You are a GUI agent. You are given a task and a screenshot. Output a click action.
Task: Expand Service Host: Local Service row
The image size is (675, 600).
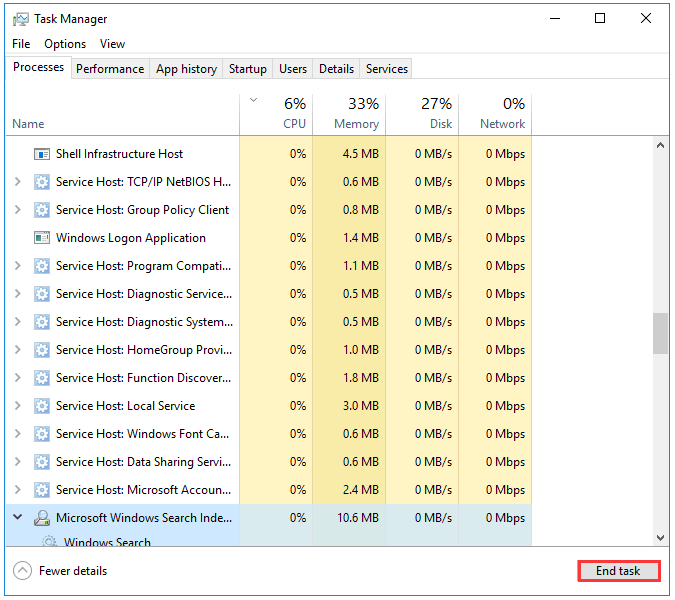click(x=18, y=405)
